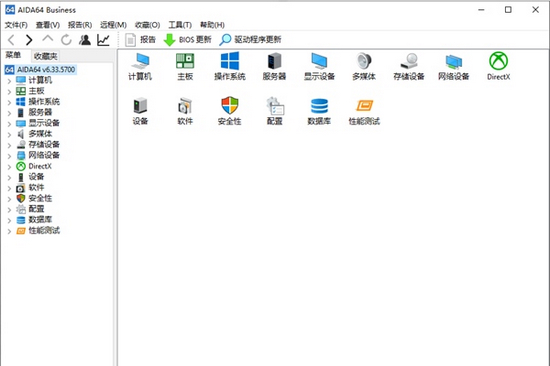Click the Back arrow toolbar button
This screenshot has height=366, width=550.
click(x=11, y=40)
